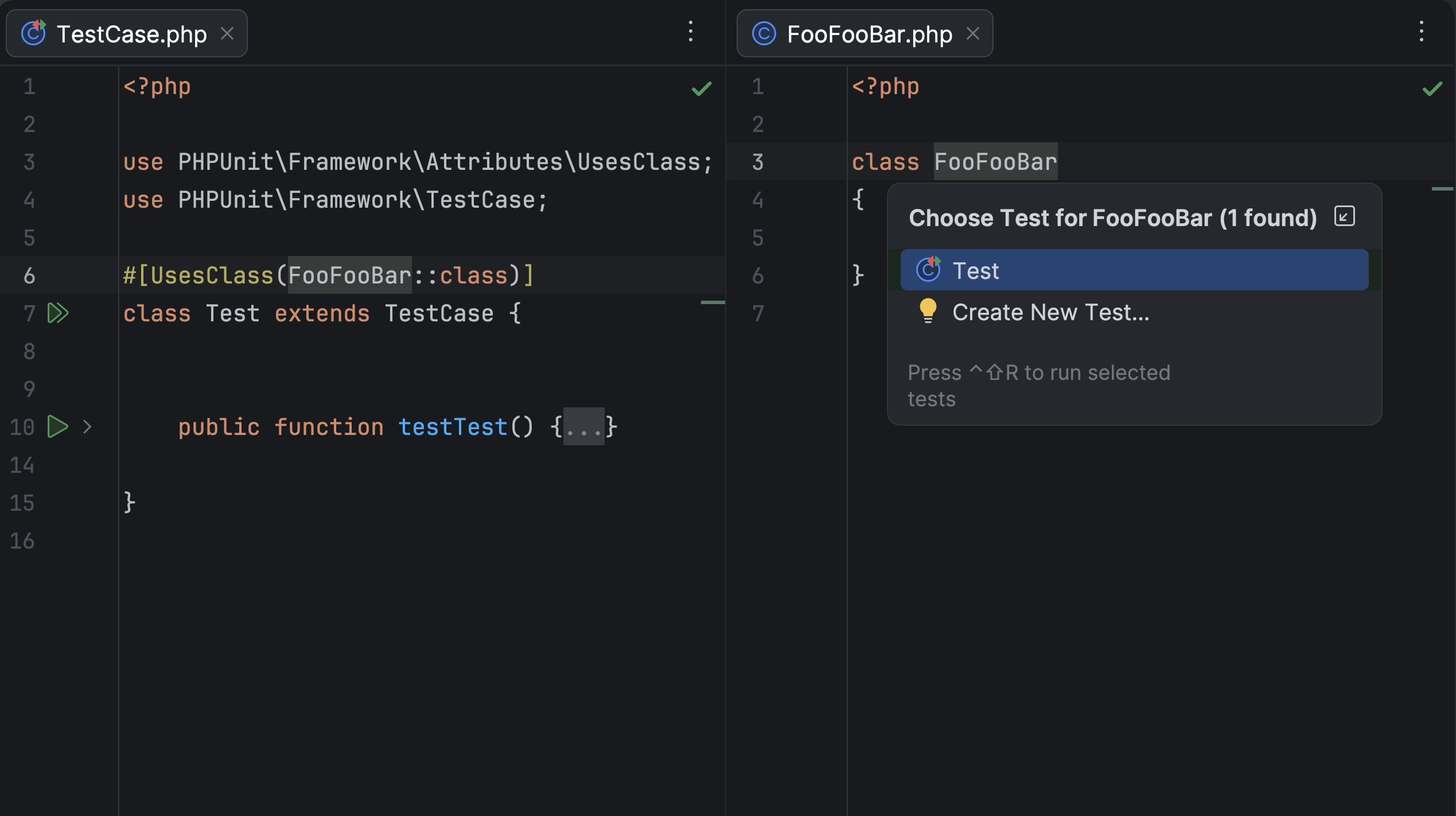Expand the folded testTest method body
This screenshot has height=816, width=1456.
(x=583, y=426)
